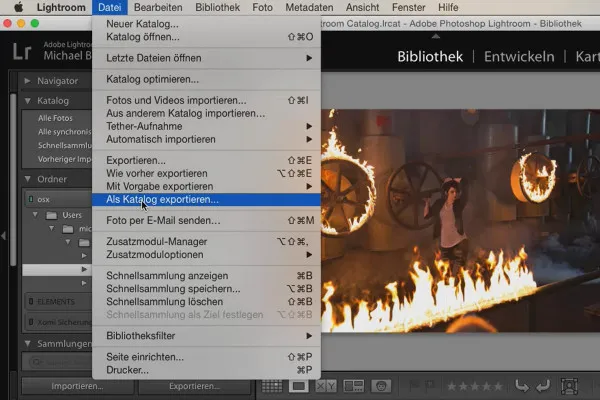
Task: Select Alle Fotos in Katalog
Action: click(x=57, y=118)
